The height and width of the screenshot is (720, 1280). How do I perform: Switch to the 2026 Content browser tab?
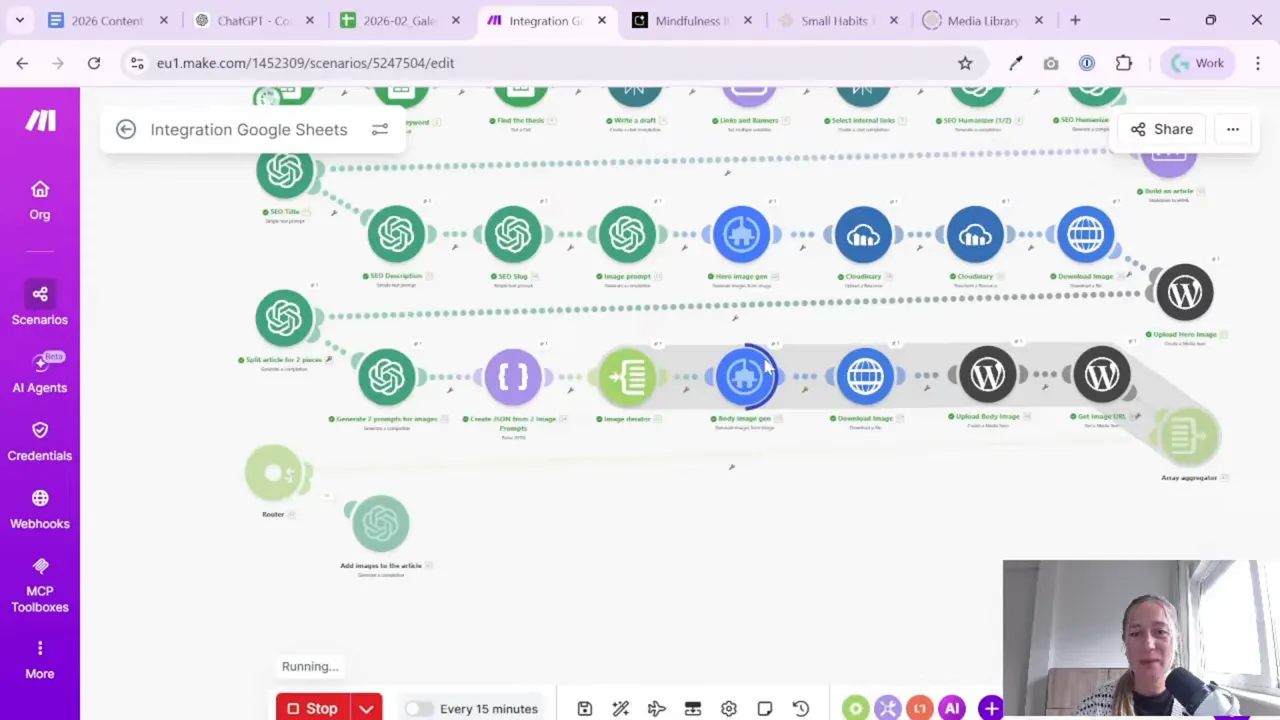pos(106,20)
